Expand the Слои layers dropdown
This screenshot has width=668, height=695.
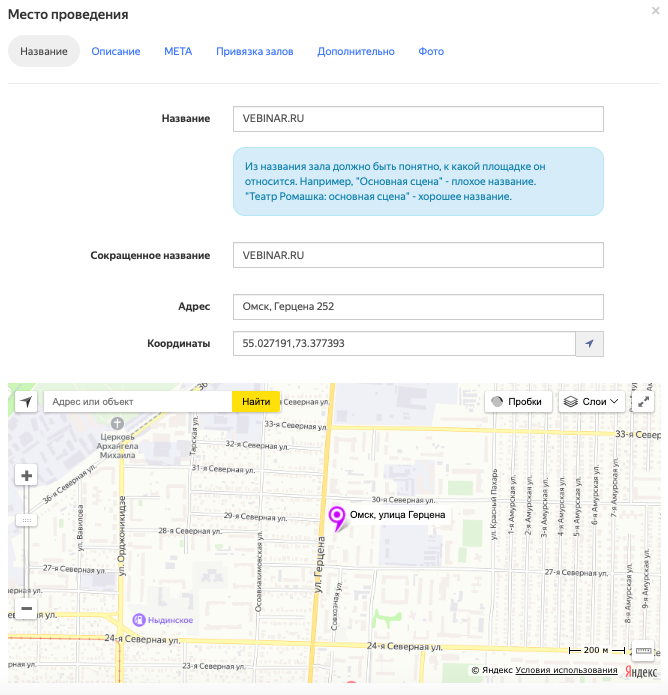591,402
